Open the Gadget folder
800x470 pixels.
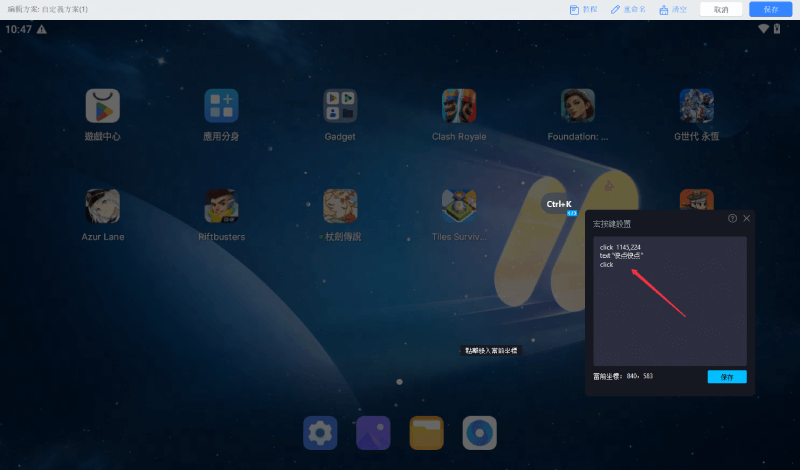340,106
